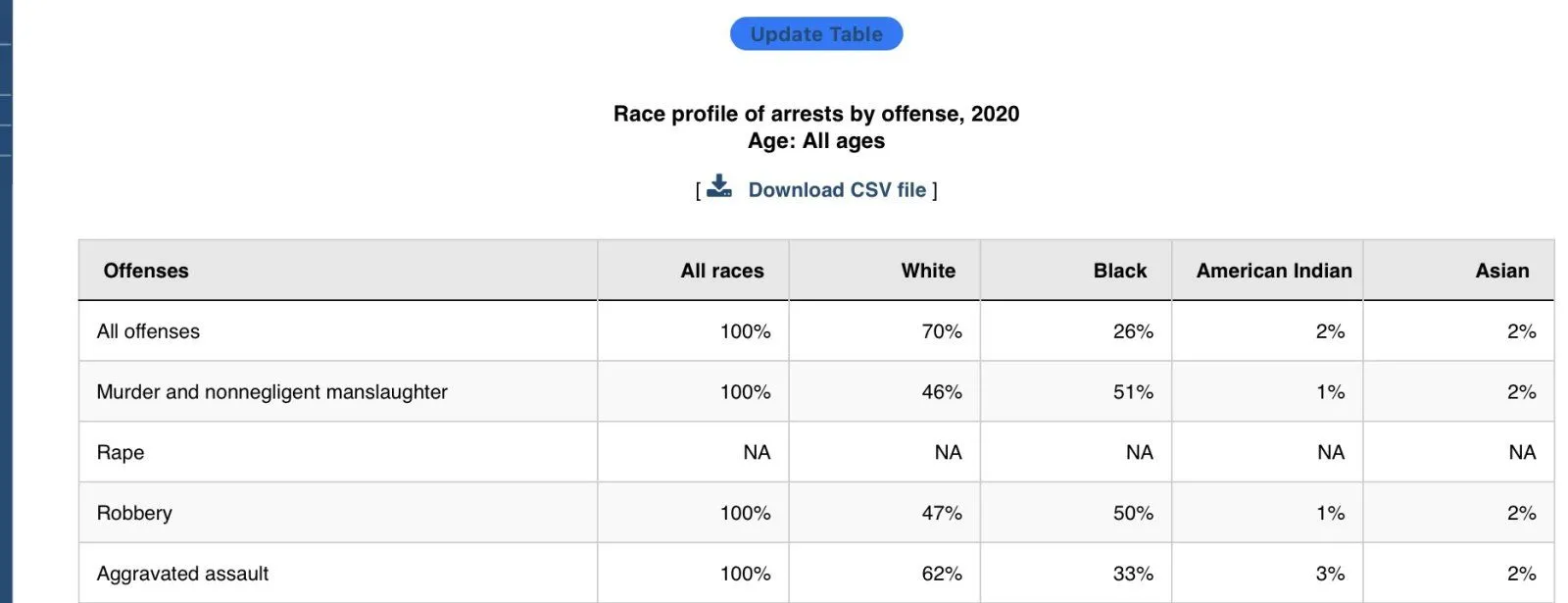The image size is (1568, 603).
Task: Click the table title heading text
Action: 816,114
